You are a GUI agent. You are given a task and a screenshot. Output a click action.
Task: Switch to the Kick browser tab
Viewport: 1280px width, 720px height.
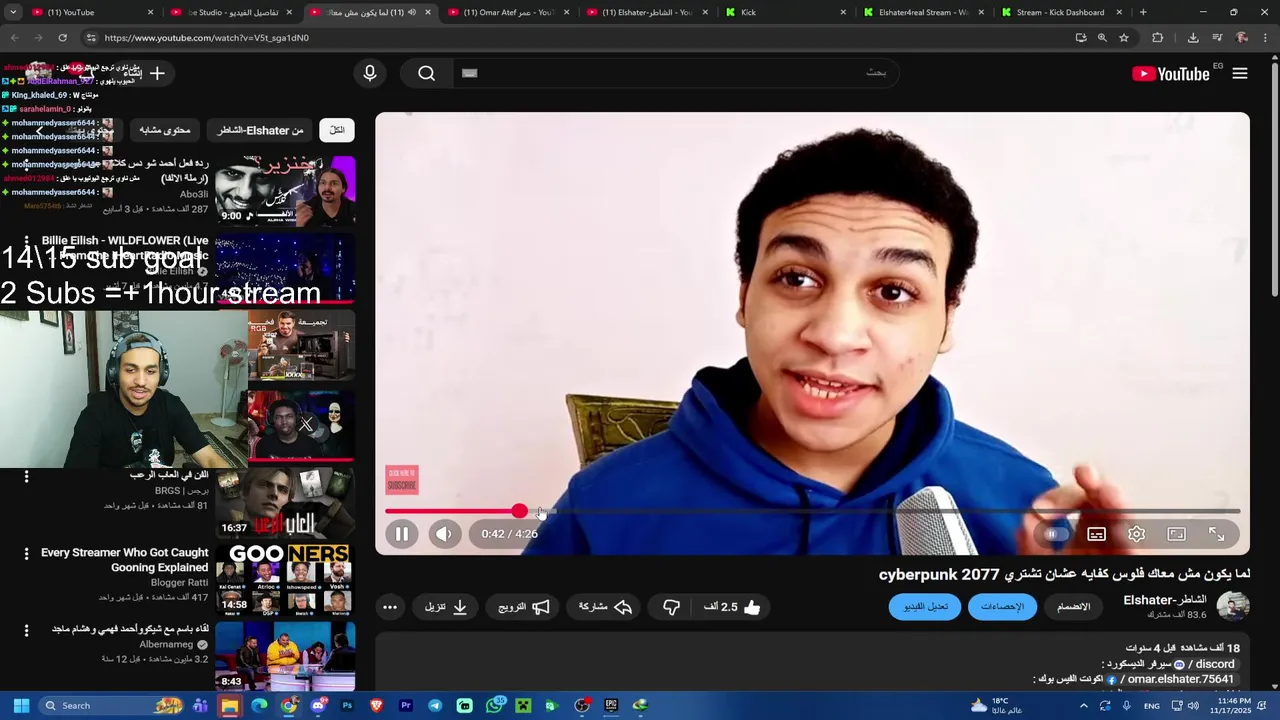tap(786, 12)
